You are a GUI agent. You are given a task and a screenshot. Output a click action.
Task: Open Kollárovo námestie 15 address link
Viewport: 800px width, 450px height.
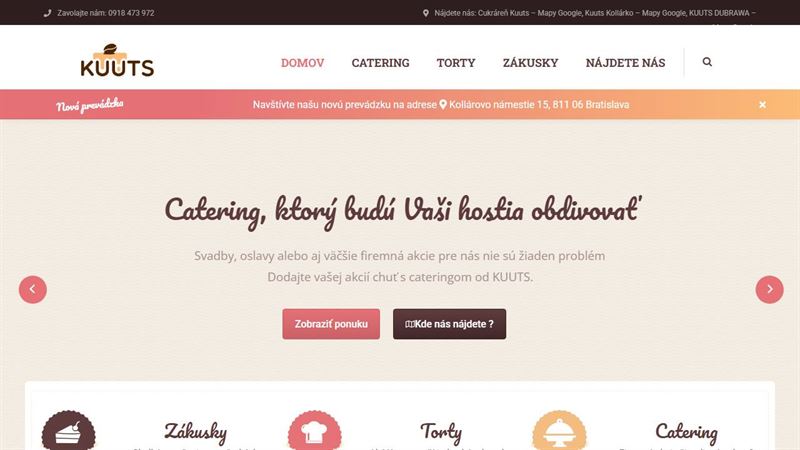tap(539, 105)
